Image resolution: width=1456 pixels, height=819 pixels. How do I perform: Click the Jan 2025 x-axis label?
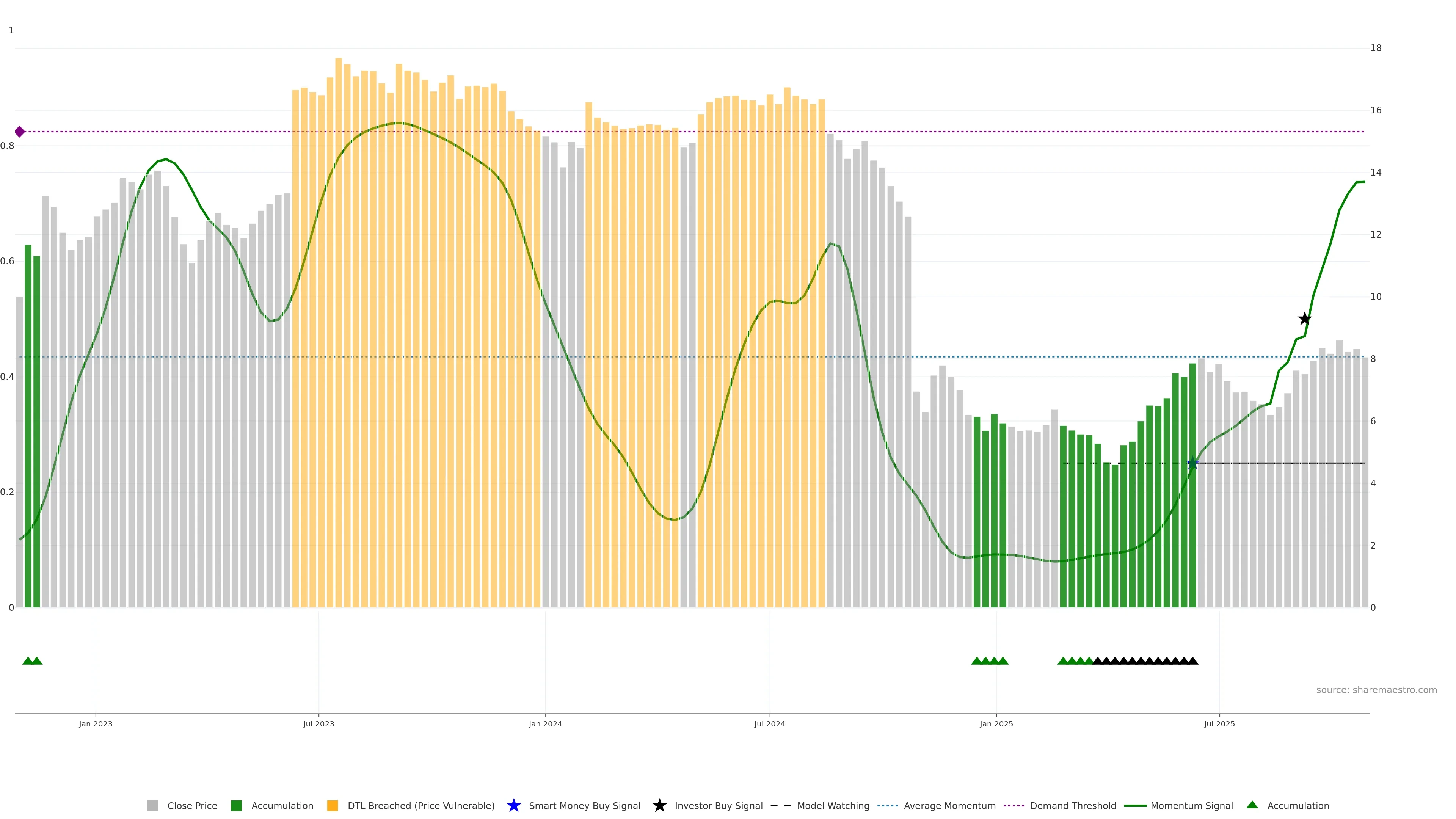click(996, 723)
